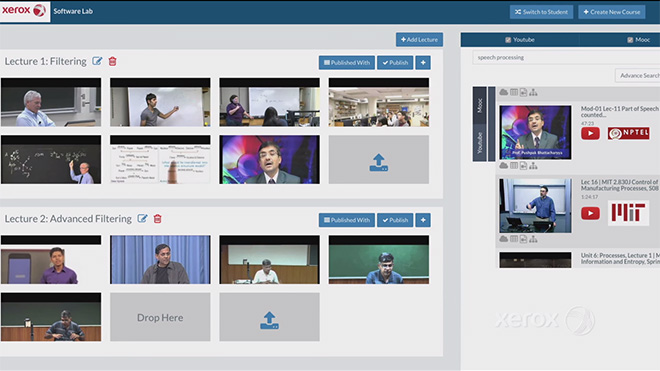Open Lecture 2 thumbnail with blue curtain background
Screen dimensions: 660x371
pos(160,259)
